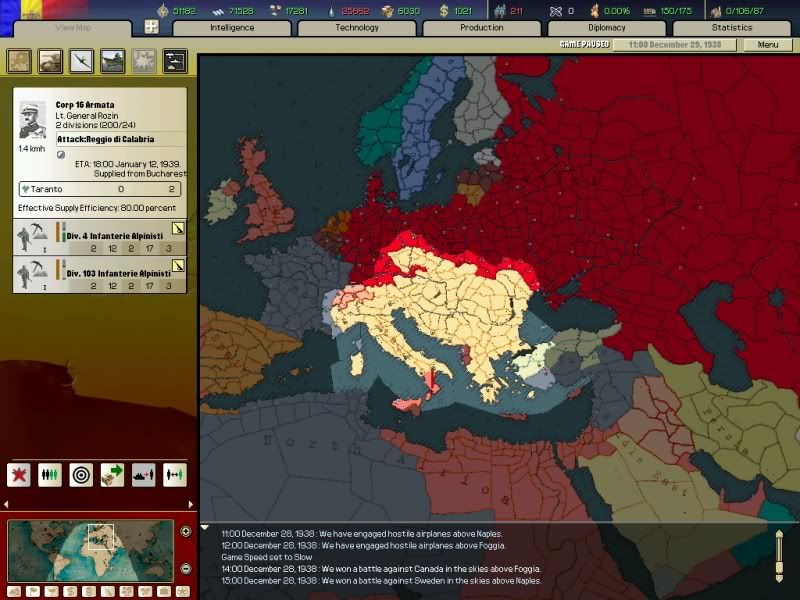Image resolution: width=800 pixels, height=600 pixels.
Task: Click log line about Sweden above Naples
Action: pos(381,581)
